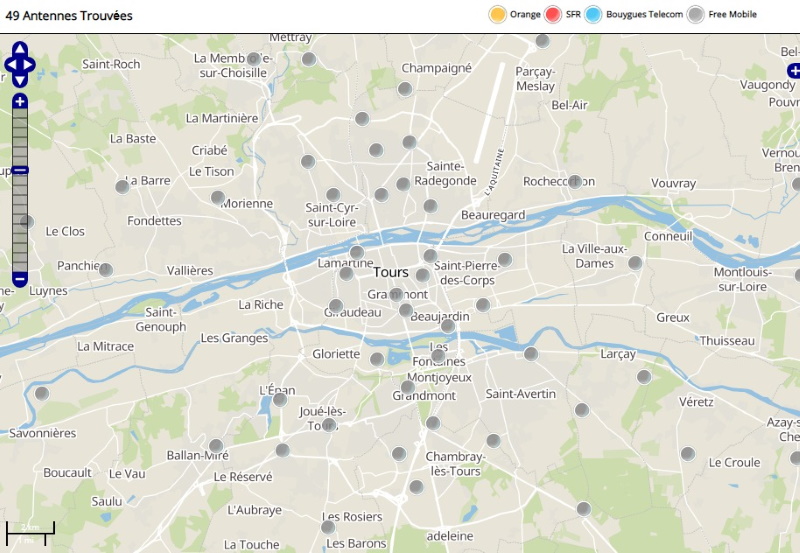Toggle Bouygues Telecom operator filter
Screen dimensions: 800x553
pos(594,15)
